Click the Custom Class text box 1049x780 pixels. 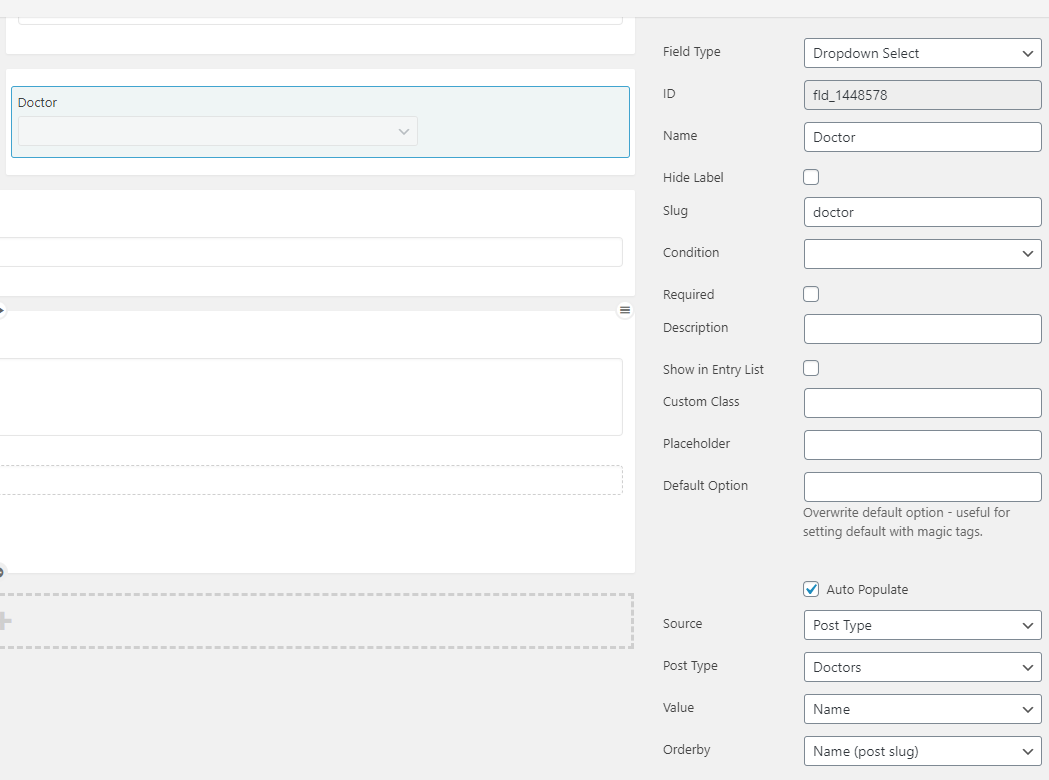tap(922, 403)
